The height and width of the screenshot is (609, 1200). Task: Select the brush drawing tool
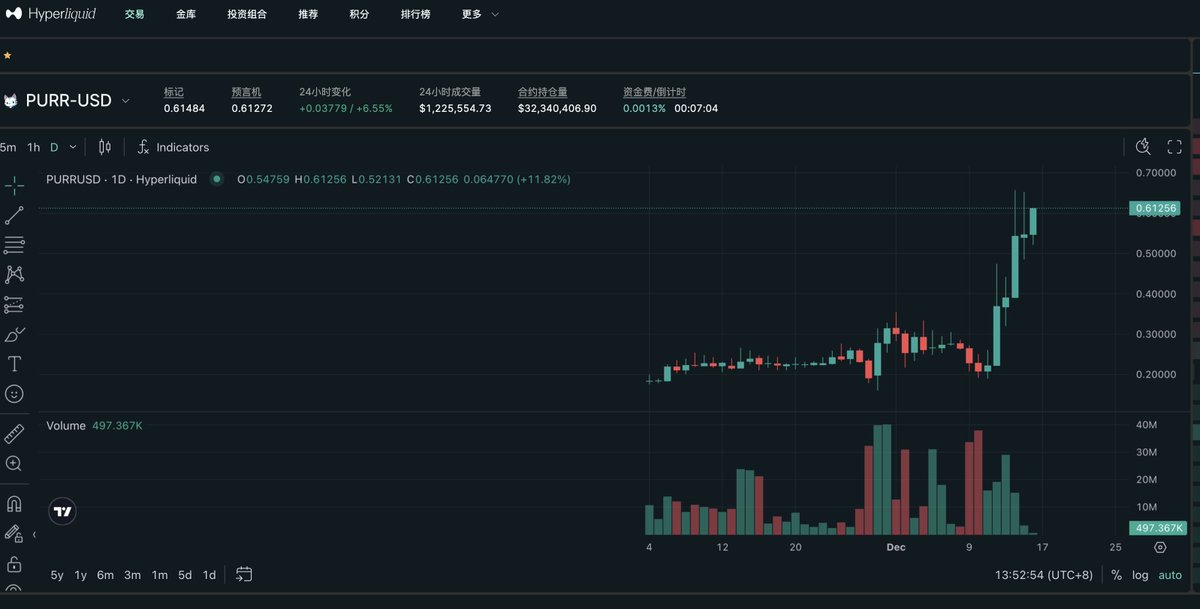(14, 334)
